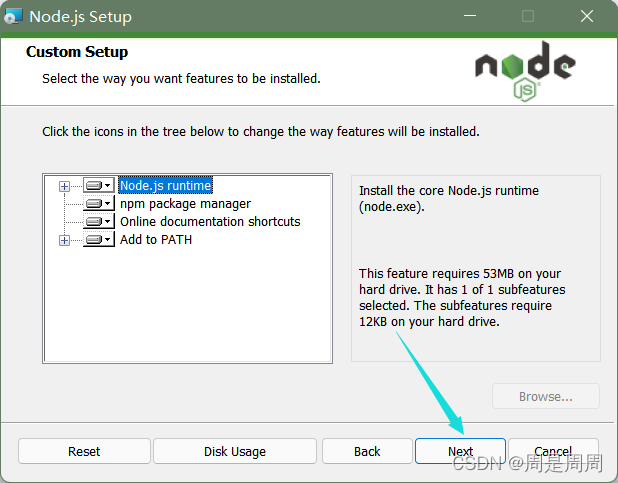Select the Node.js runtime feature

coord(166,185)
